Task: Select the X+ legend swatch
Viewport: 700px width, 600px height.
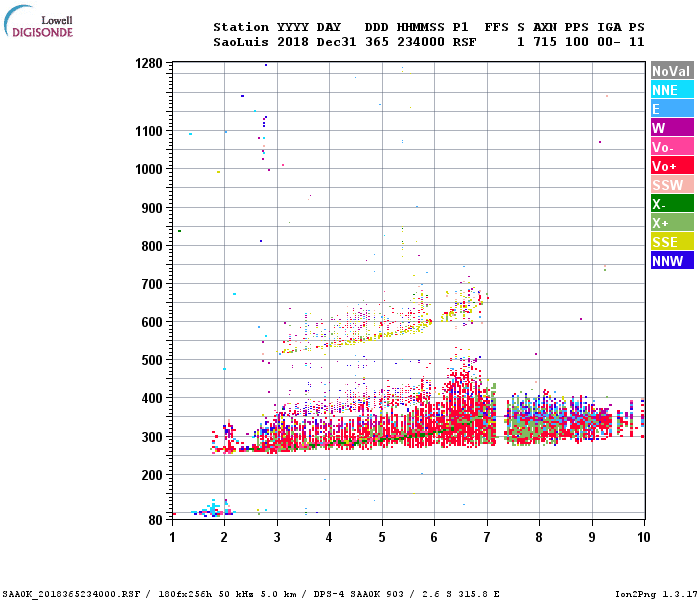Action: point(672,222)
